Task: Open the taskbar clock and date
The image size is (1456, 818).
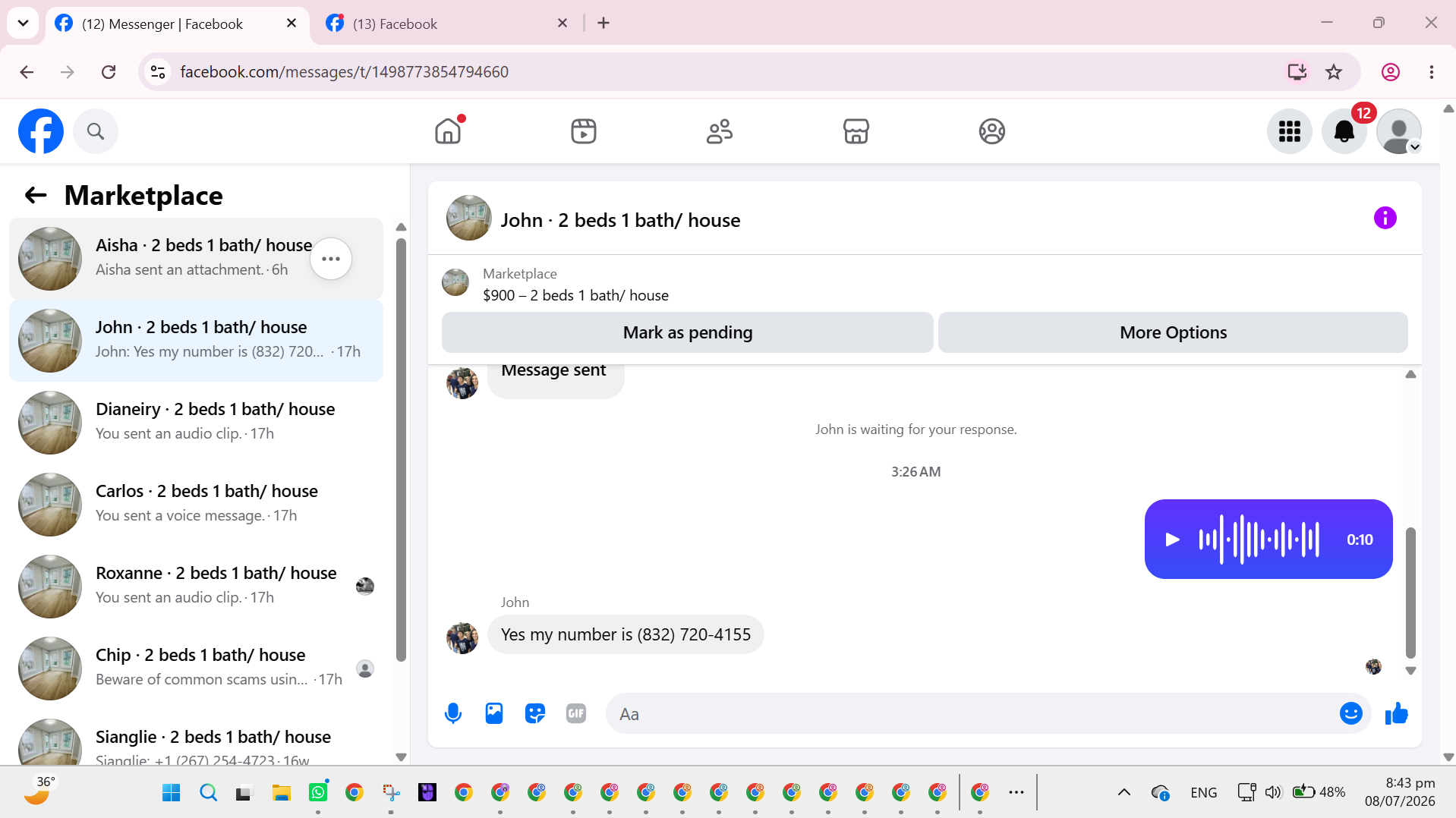Action: 1400,792
